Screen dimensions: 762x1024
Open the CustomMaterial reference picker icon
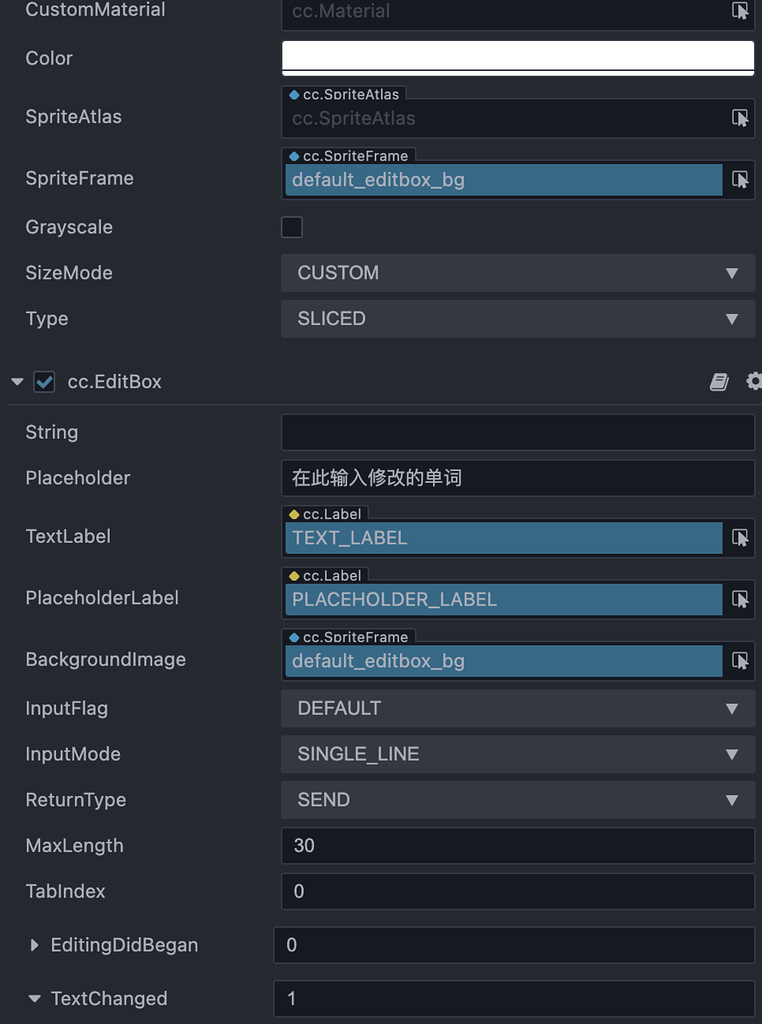739,11
